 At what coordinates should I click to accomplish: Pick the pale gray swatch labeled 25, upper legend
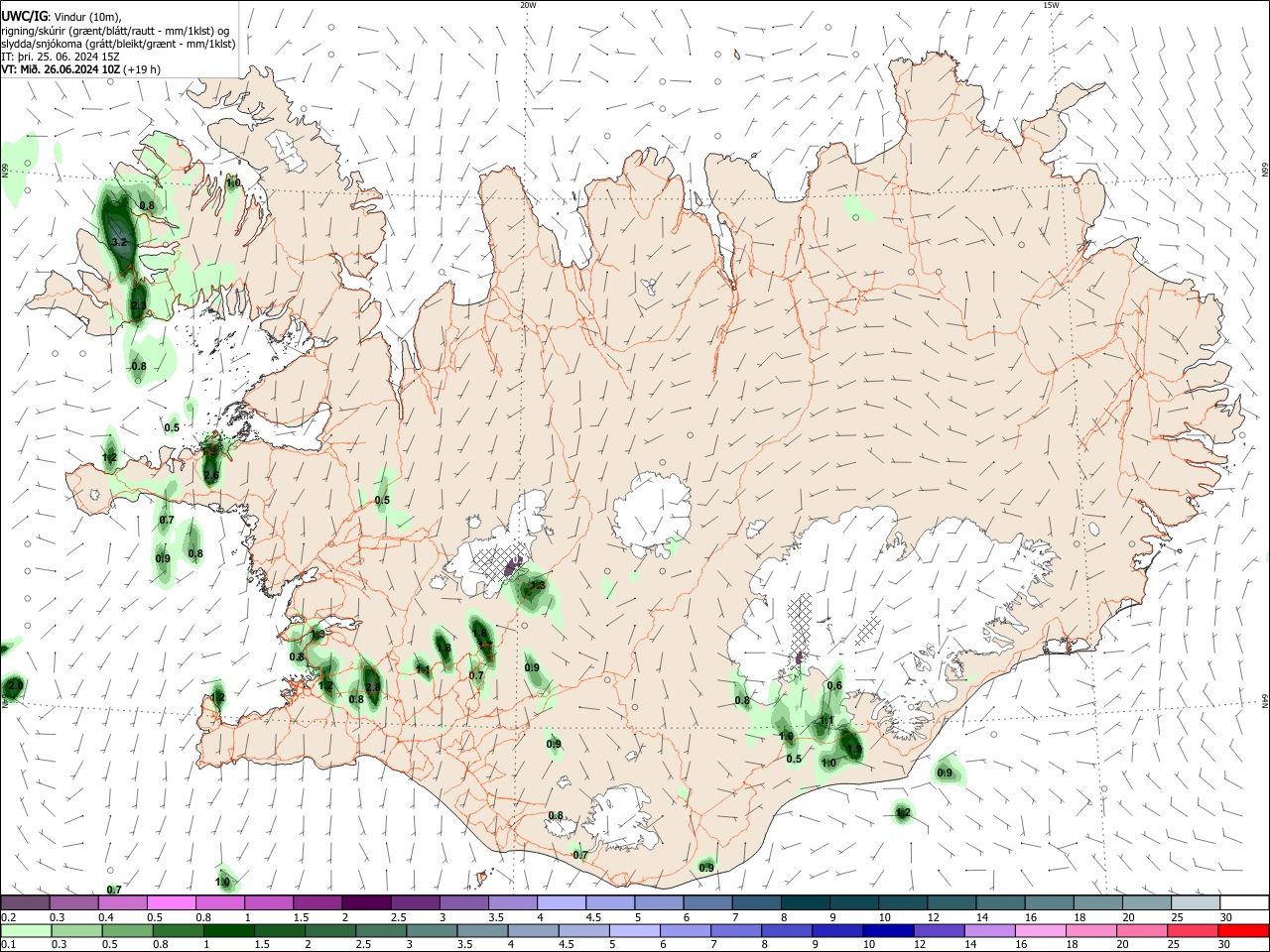click(x=1195, y=902)
